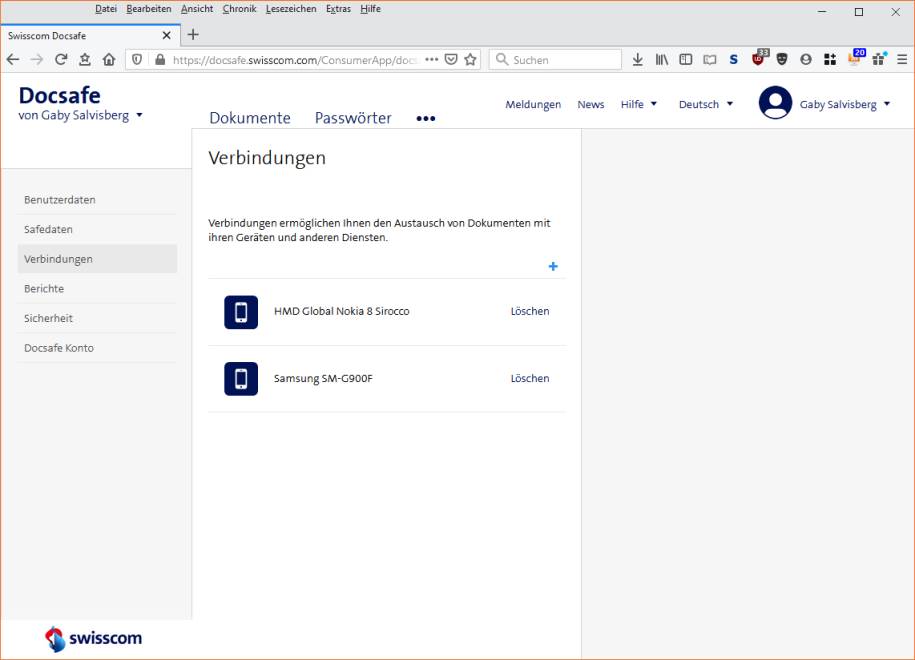The height and width of the screenshot is (660, 915).
Task: Switch to the Dokumente tab
Action: click(250, 118)
